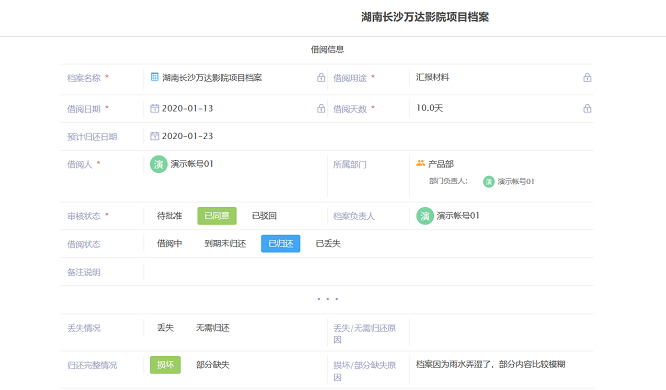Image resolution: width=666 pixels, height=390 pixels.
Task: Click calendar icon for 2020-01-13
Action: (155, 108)
